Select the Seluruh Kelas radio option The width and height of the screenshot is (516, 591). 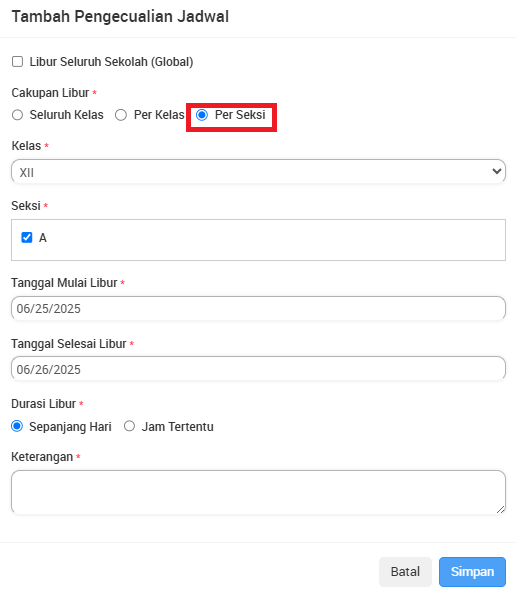(x=17, y=115)
